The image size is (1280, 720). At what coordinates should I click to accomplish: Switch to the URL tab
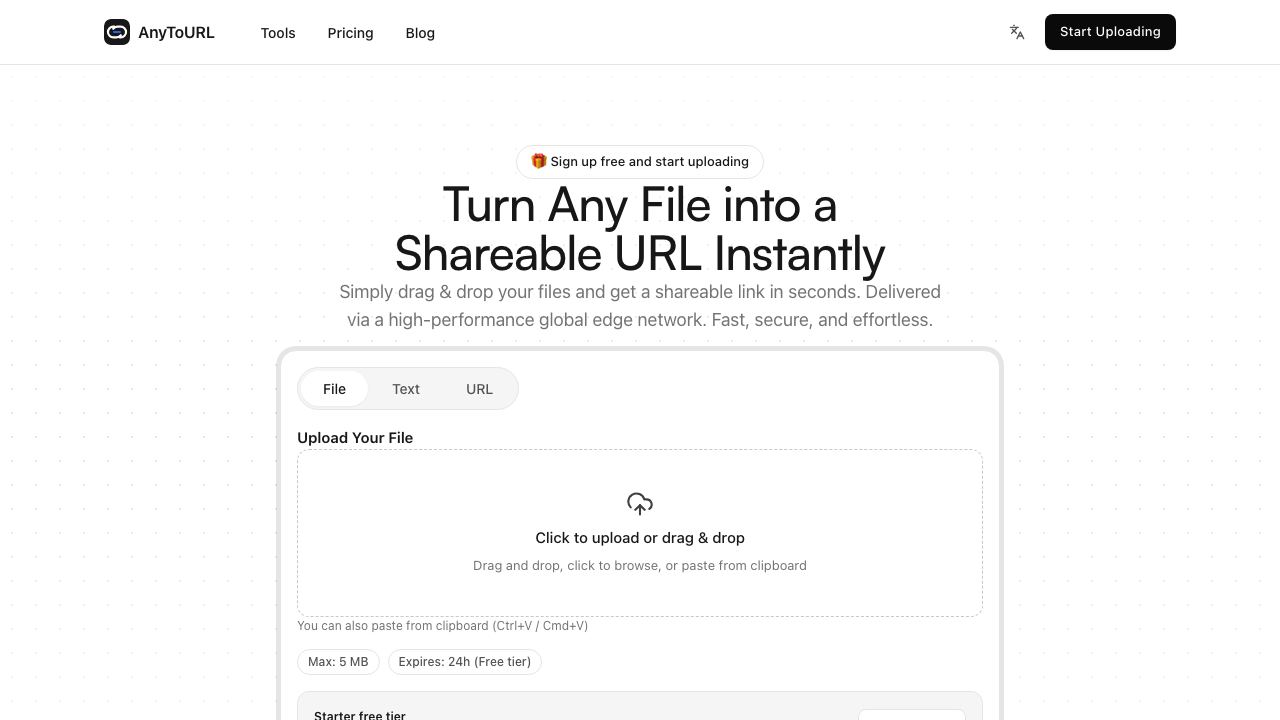click(479, 389)
